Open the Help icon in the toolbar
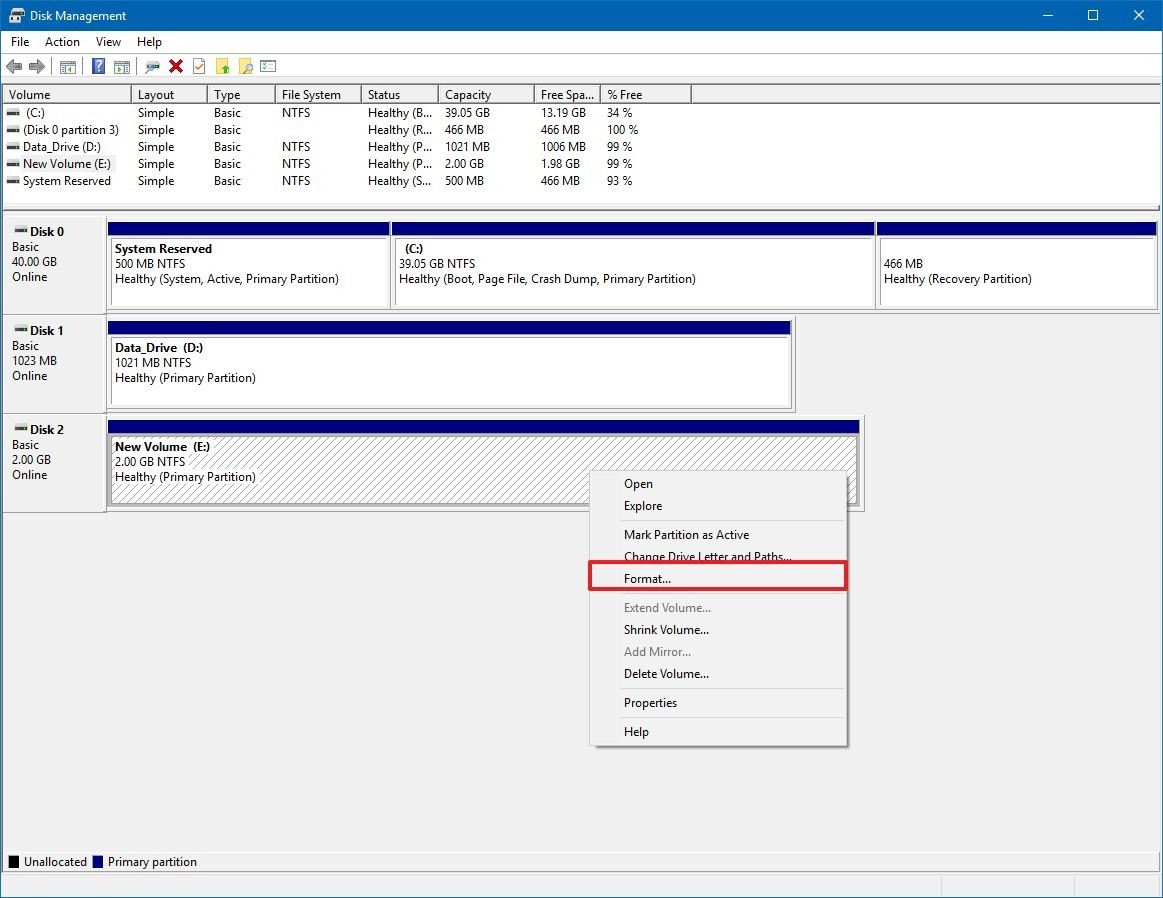Image resolution: width=1163 pixels, height=898 pixels. [97, 66]
